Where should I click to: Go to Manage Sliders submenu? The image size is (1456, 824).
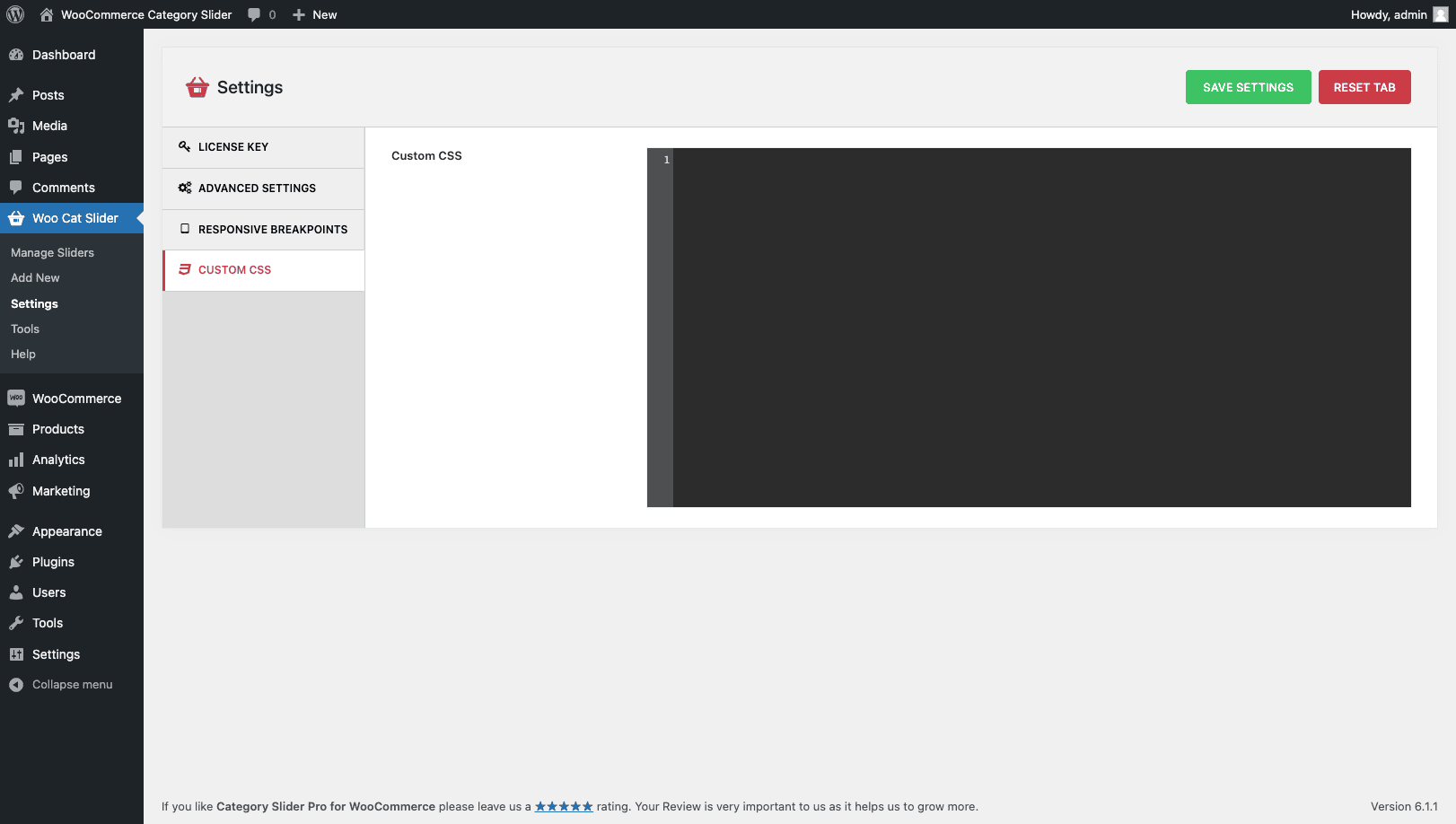52,253
